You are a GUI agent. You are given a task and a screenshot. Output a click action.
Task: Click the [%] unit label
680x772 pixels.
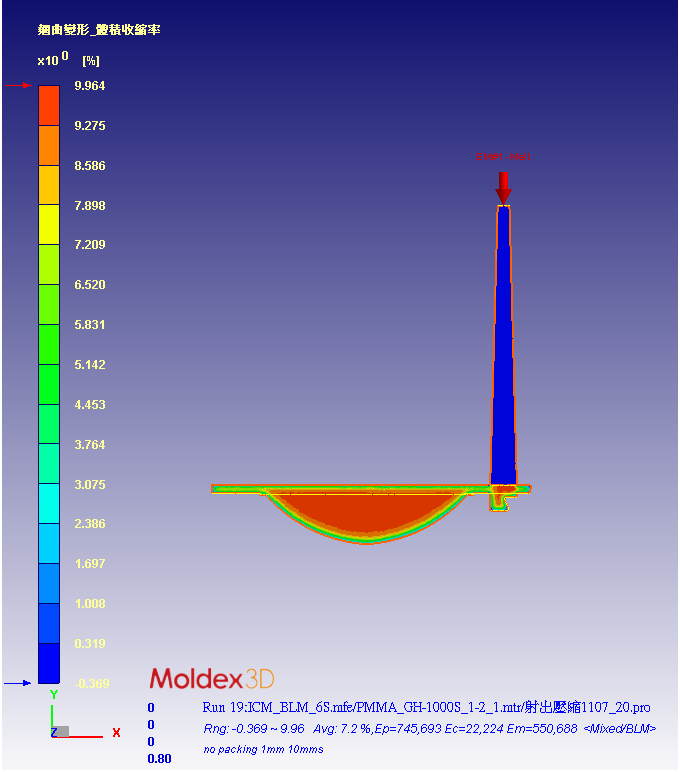(x=91, y=61)
